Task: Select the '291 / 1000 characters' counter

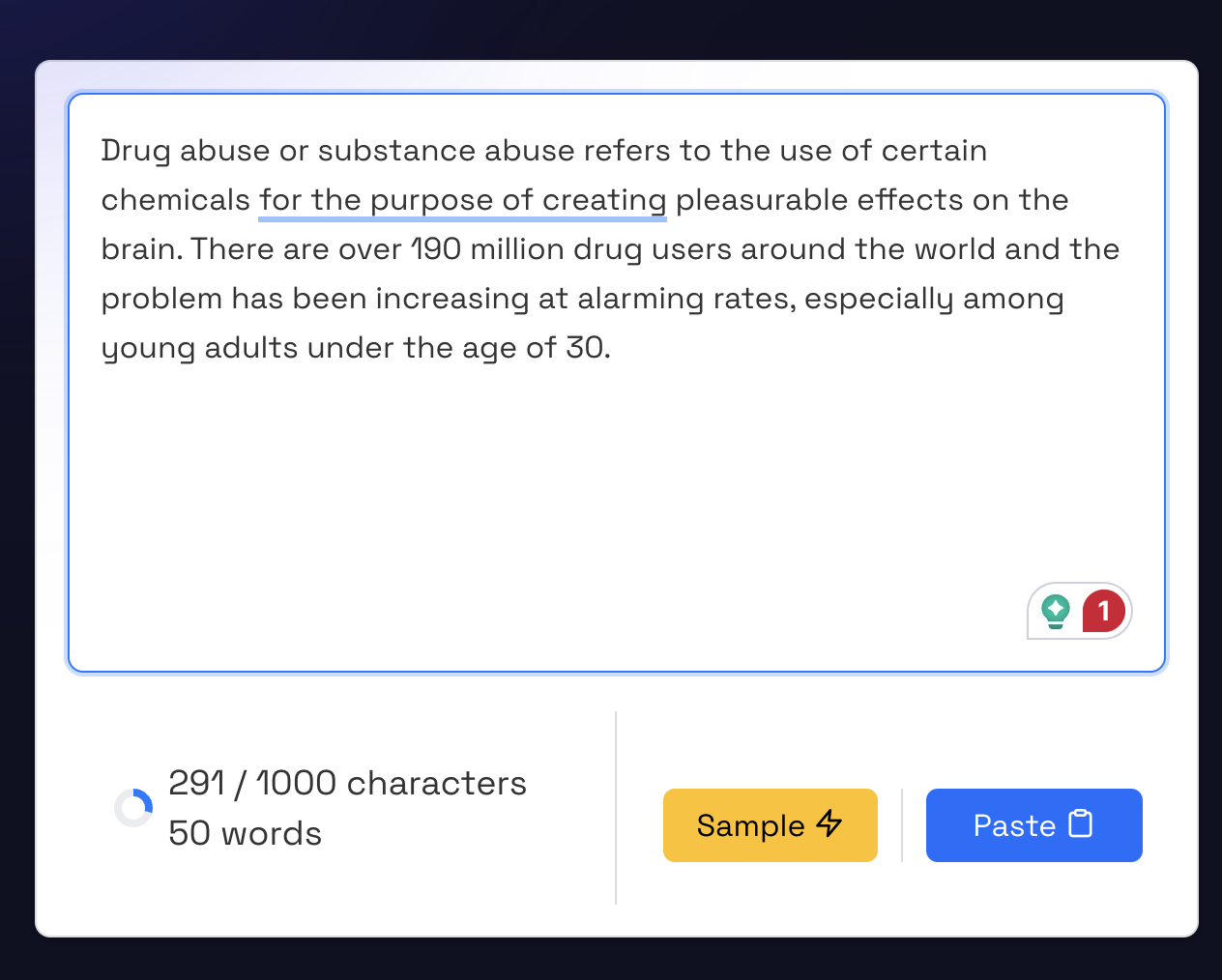Action: pyautogui.click(x=347, y=783)
